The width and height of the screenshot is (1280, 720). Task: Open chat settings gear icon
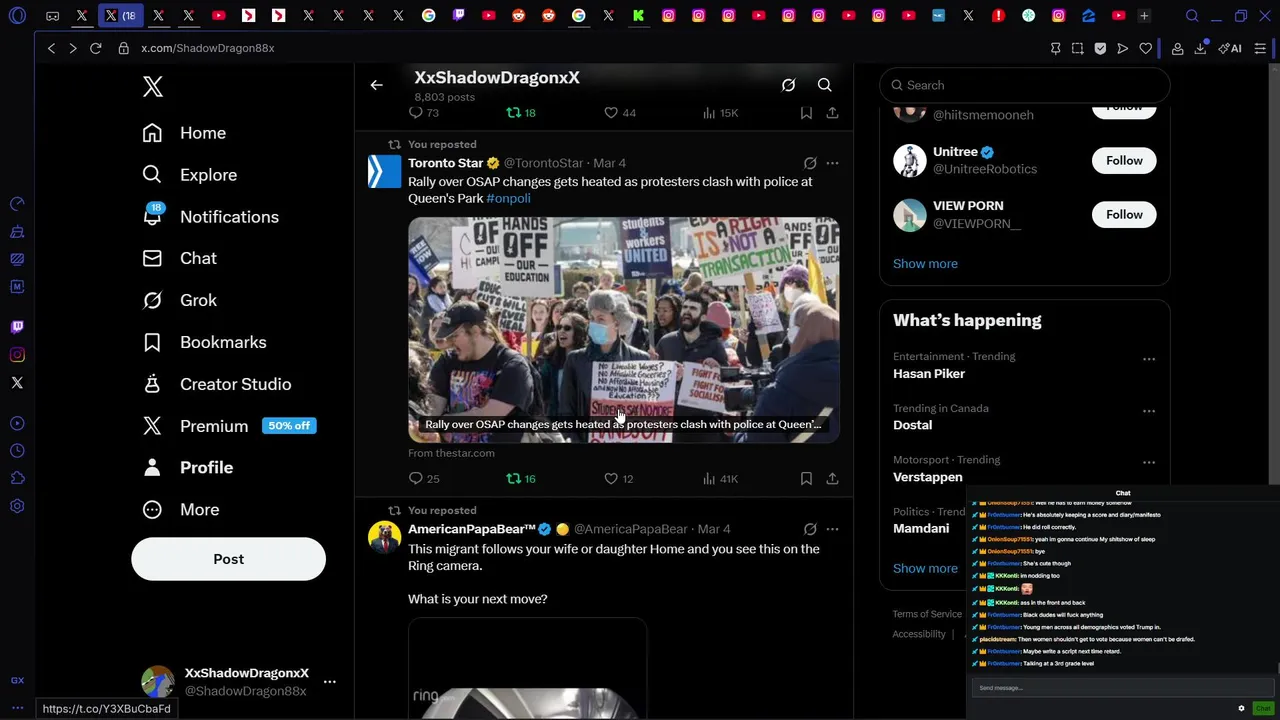click(1241, 708)
